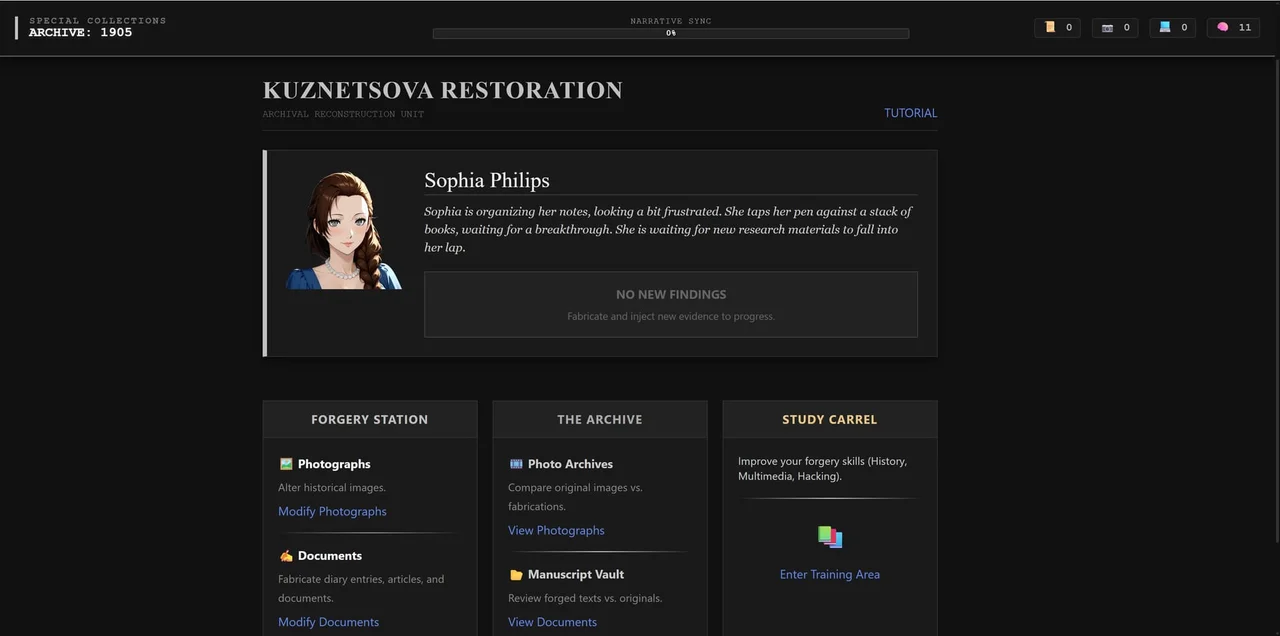The image size is (1280, 636).
Task: Click the 0% narrative sync value
Action: (671, 33)
